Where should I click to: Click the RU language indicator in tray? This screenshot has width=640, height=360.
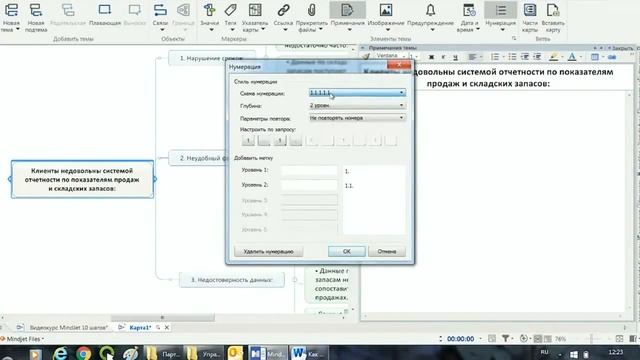click(x=544, y=352)
